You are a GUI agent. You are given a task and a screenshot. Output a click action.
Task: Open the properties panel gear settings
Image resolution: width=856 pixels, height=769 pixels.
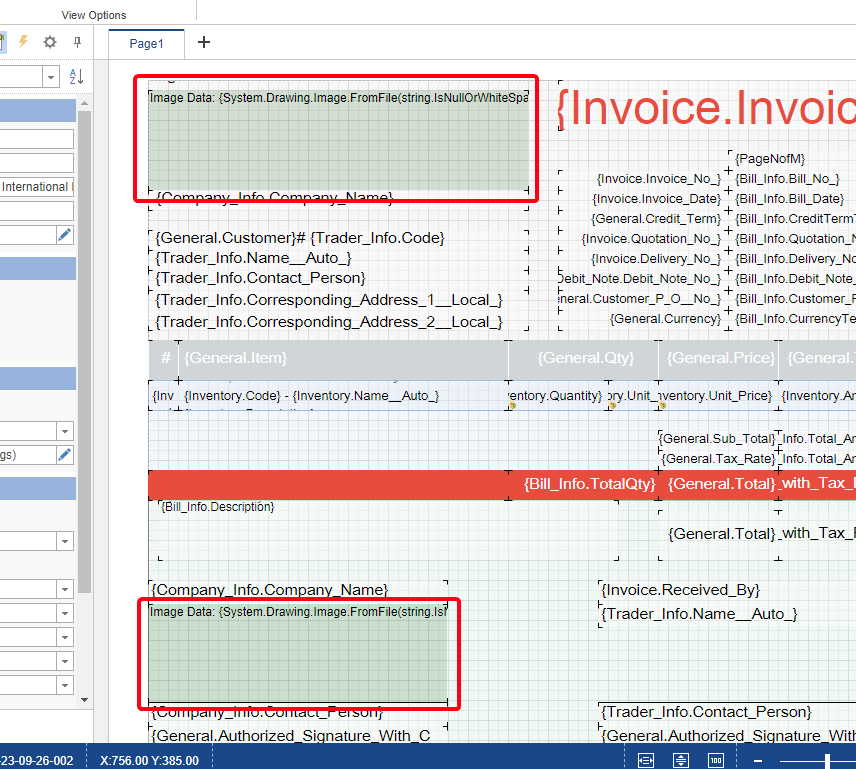(x=50, y=42)
